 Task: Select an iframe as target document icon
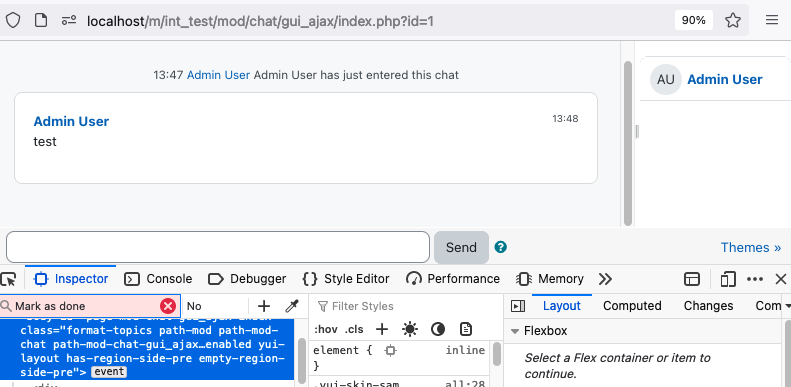[692, 279]
